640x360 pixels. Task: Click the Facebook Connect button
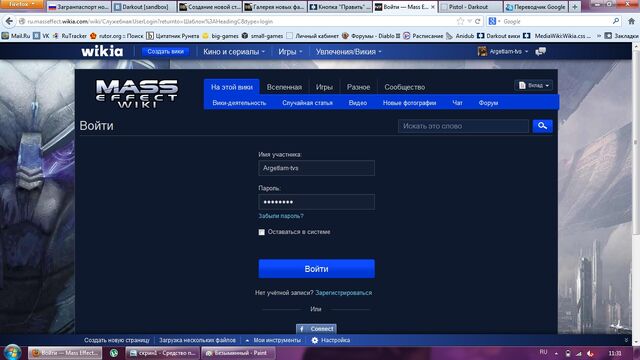point(316,329)
